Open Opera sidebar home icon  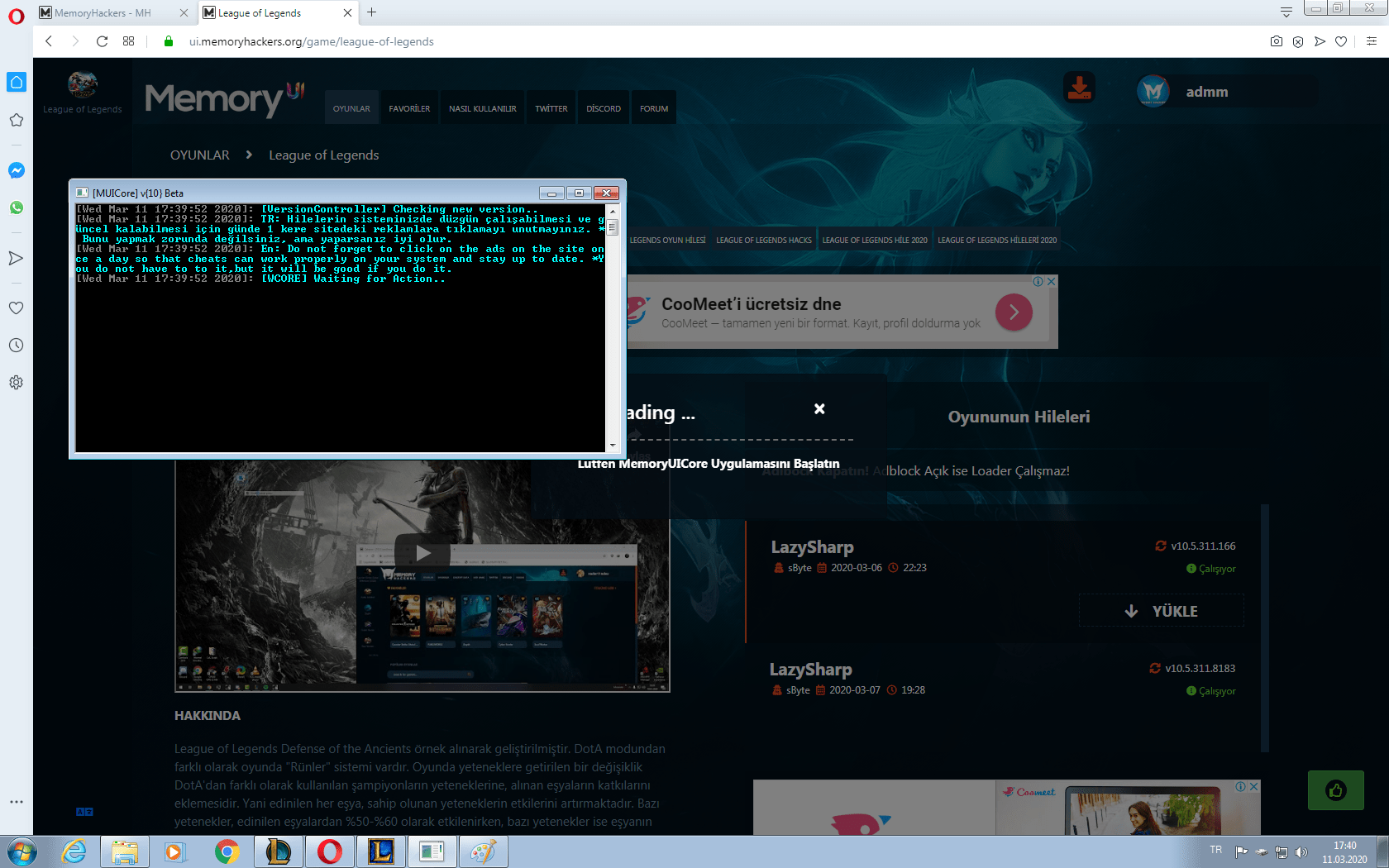17,82
